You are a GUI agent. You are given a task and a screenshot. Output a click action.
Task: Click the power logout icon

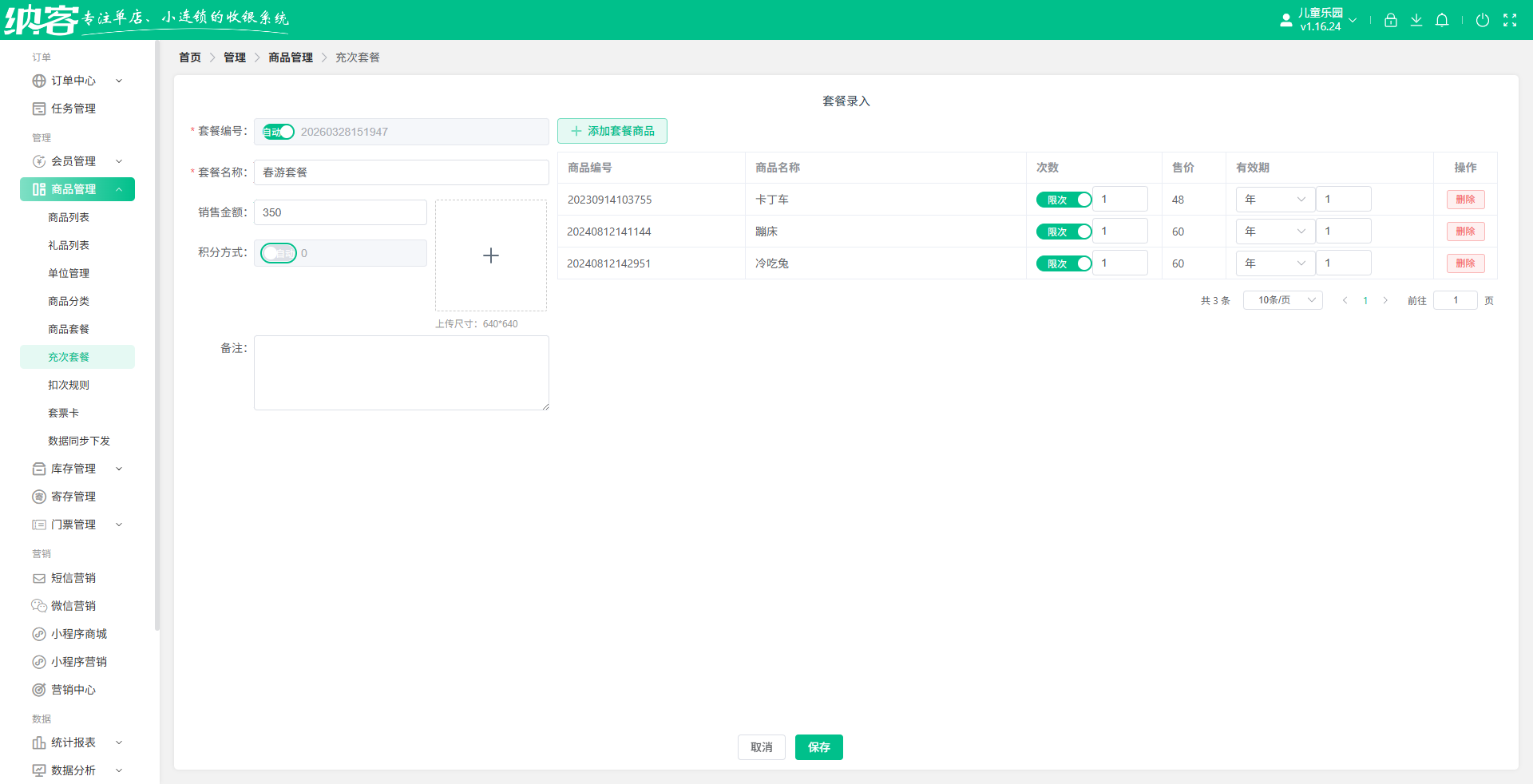pos(1482,21)
